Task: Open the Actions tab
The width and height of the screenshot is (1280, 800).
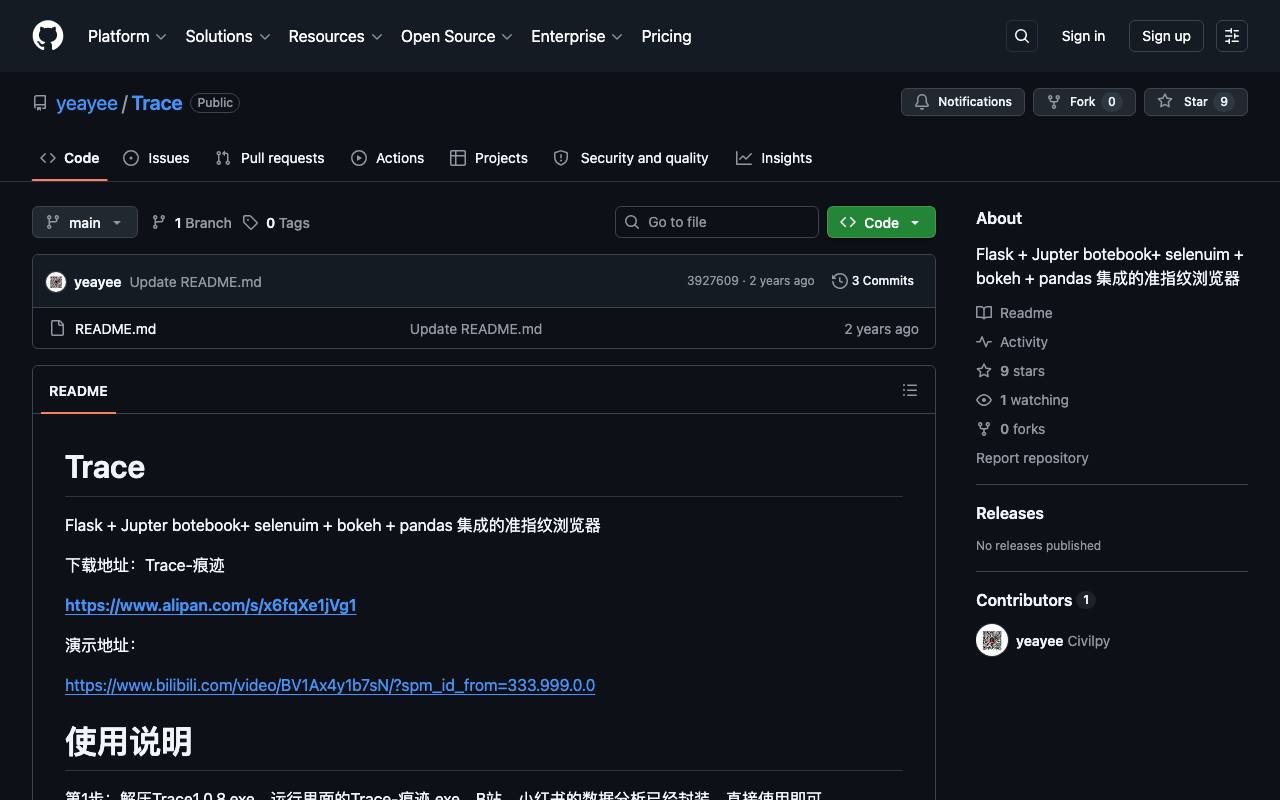Action: (388, 158)
